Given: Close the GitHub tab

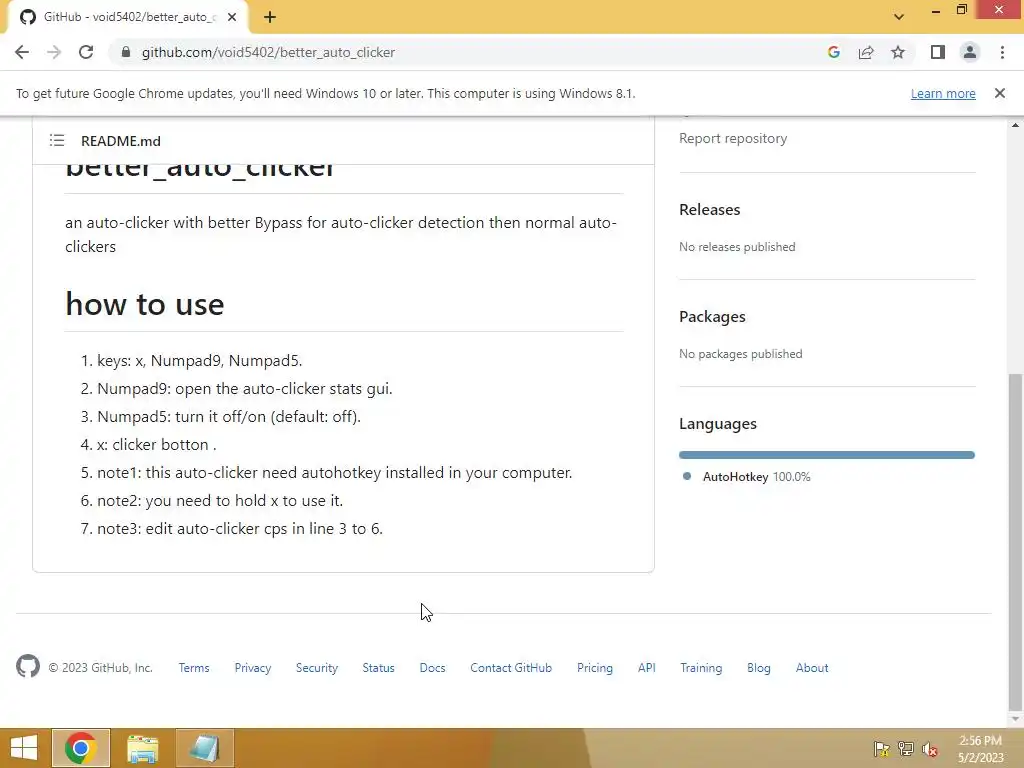Looking at the screenshot, I should tap(232, 17).
